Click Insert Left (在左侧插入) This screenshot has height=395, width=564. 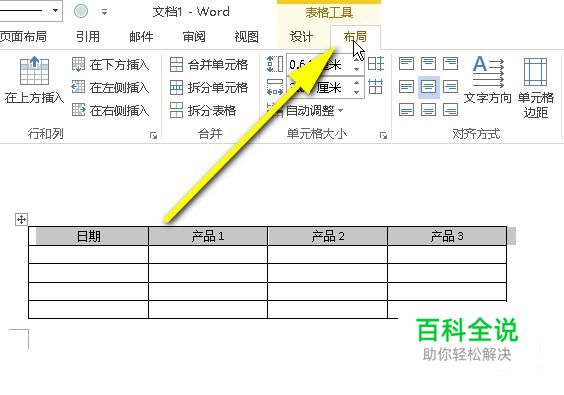tap(110, 87)
